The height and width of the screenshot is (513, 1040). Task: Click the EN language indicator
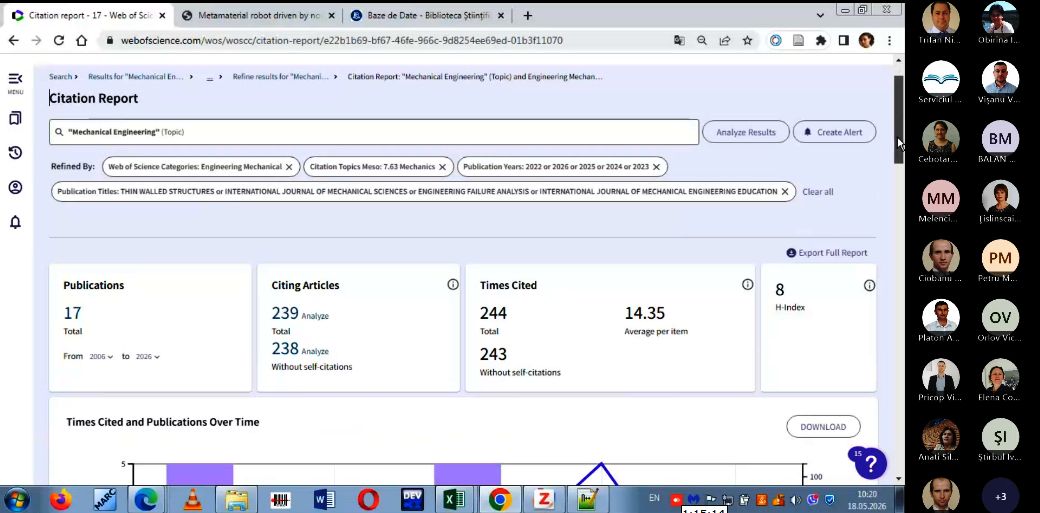click(654, 498)
